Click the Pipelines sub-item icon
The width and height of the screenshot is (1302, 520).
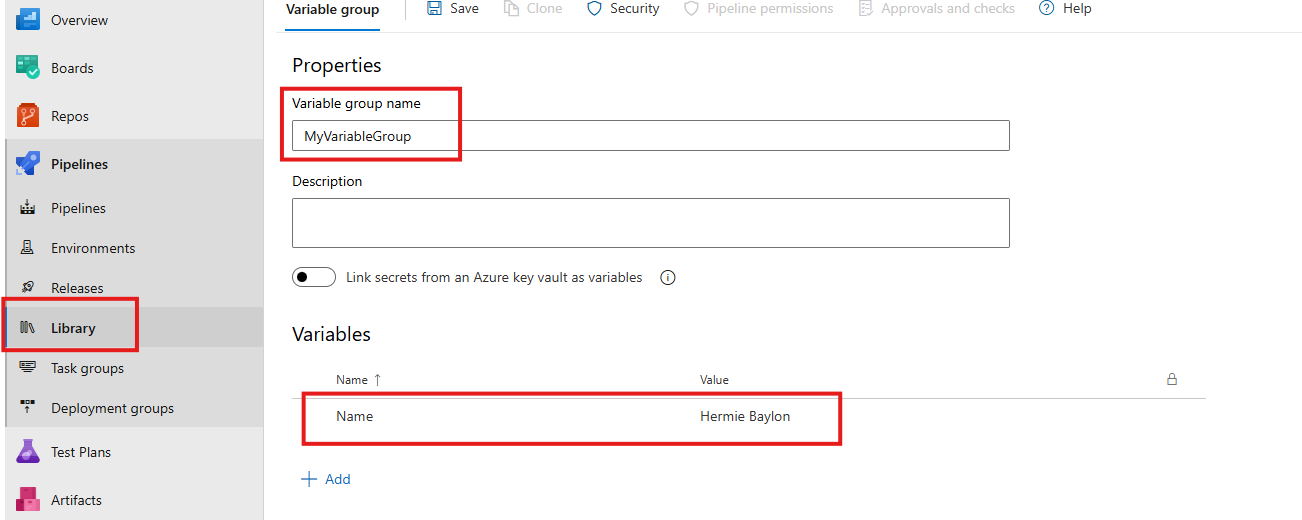[28, 208]
